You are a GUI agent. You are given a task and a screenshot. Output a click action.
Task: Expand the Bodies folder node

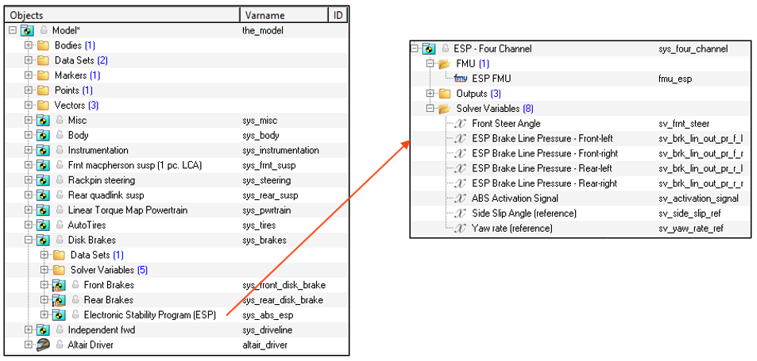[x=28, y=45]
